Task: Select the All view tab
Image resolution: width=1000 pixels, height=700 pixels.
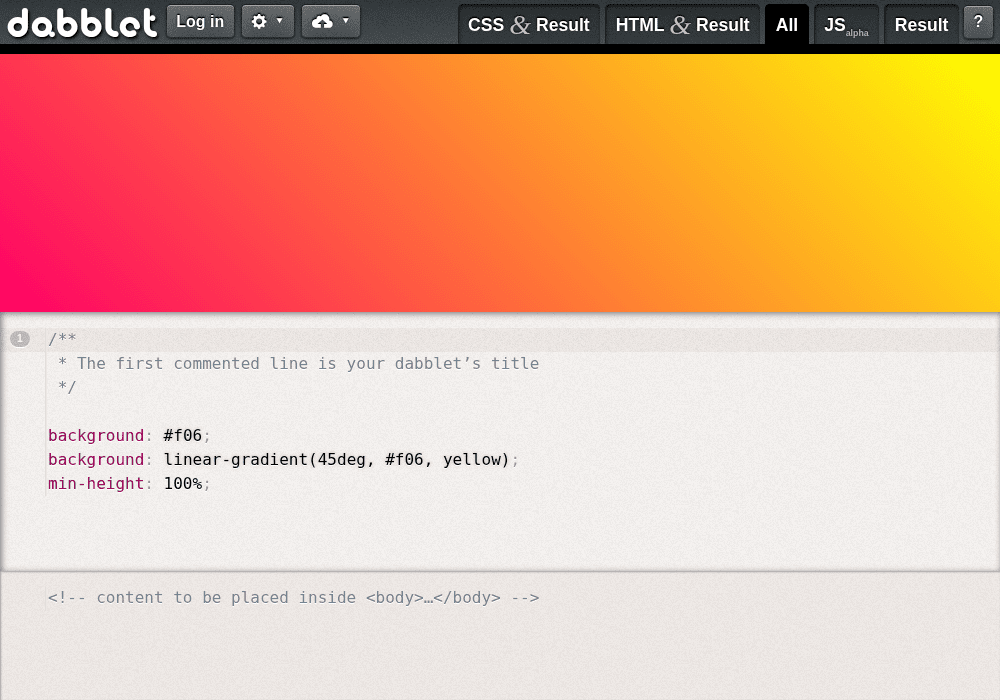Action: 786,25
